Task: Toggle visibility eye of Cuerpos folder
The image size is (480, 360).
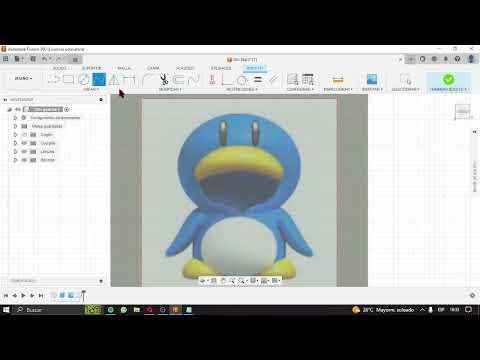Action: coord(24,143)
